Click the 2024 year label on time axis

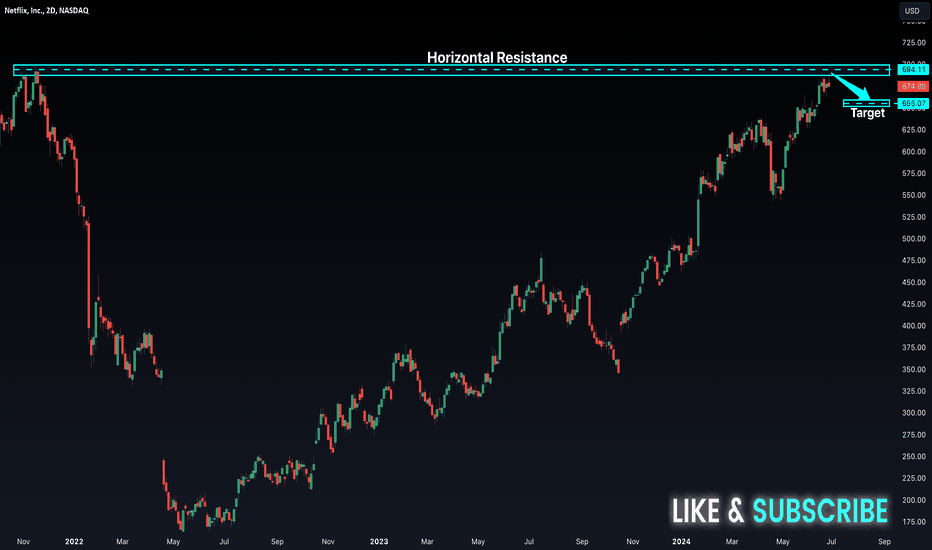pos(681,542)
